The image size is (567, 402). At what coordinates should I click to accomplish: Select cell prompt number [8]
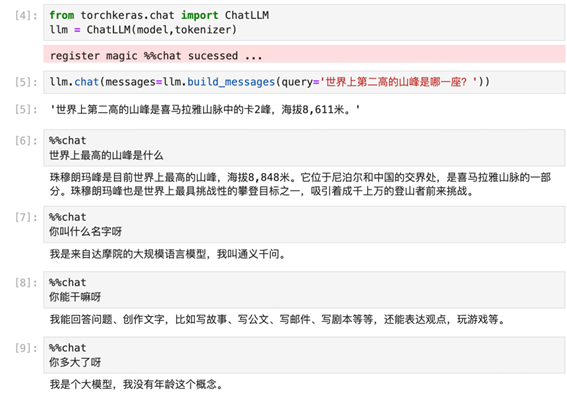pos(26,283)
